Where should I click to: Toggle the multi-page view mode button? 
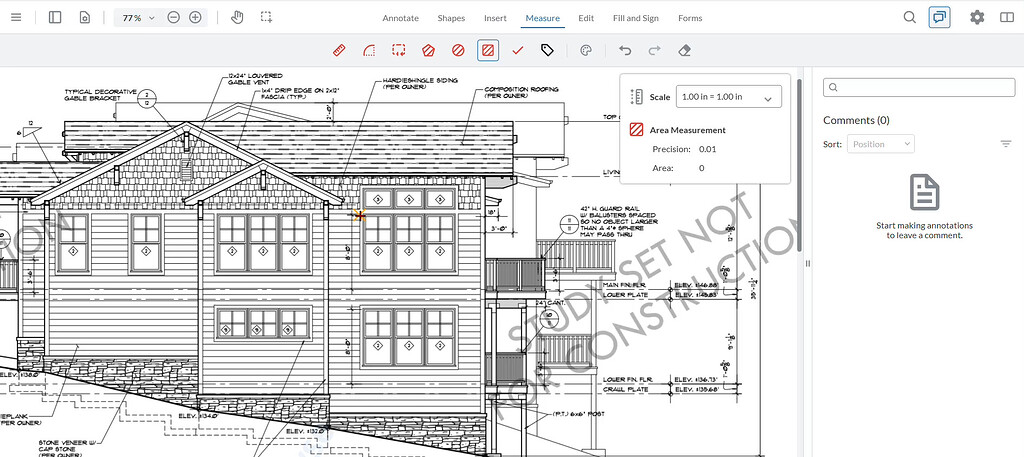pyautogui.click(x=85, y=17)
